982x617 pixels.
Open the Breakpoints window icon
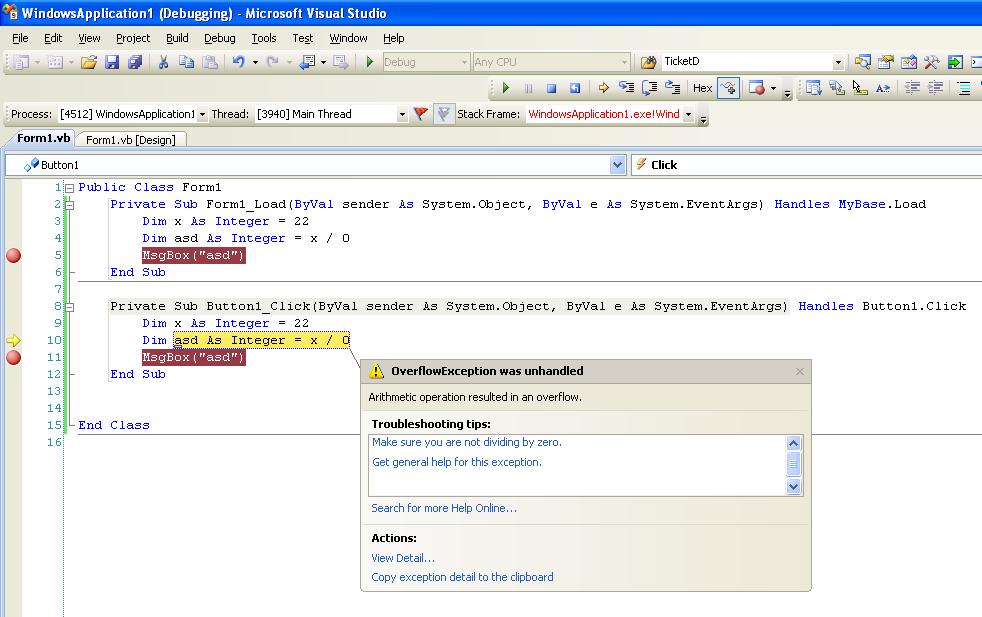[757, 88]
